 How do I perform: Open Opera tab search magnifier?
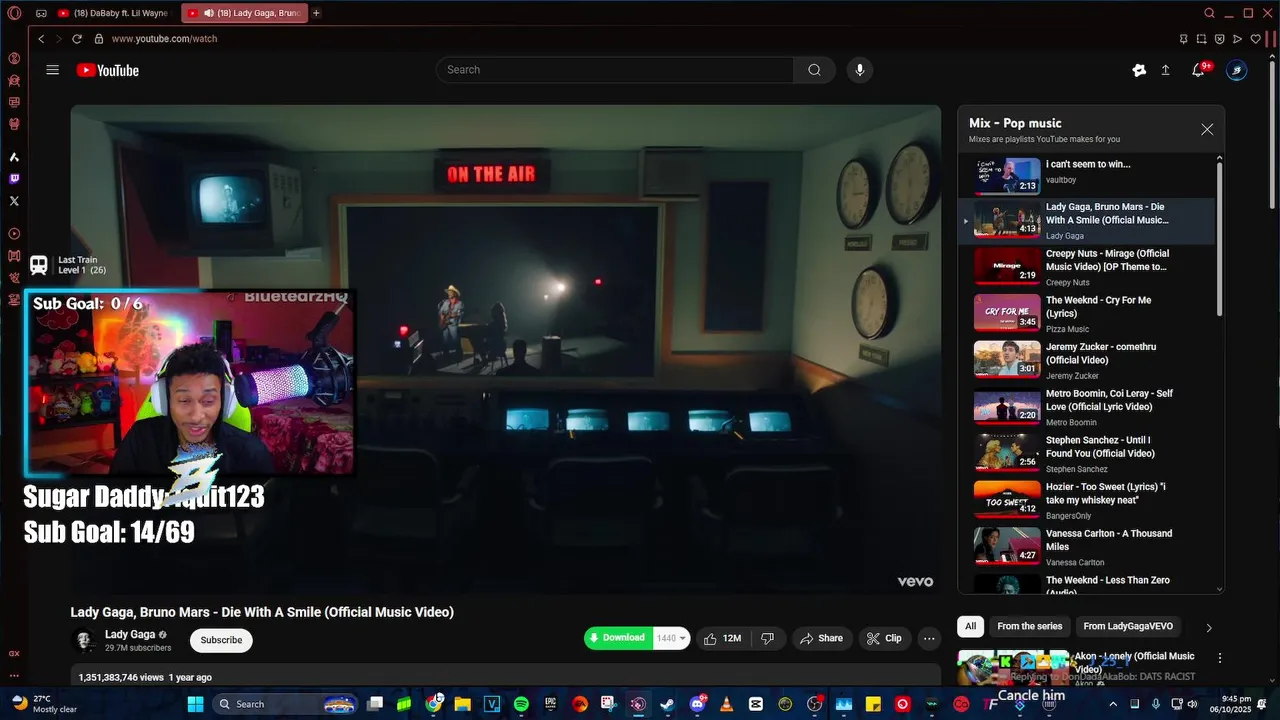tap(1209, 13)
